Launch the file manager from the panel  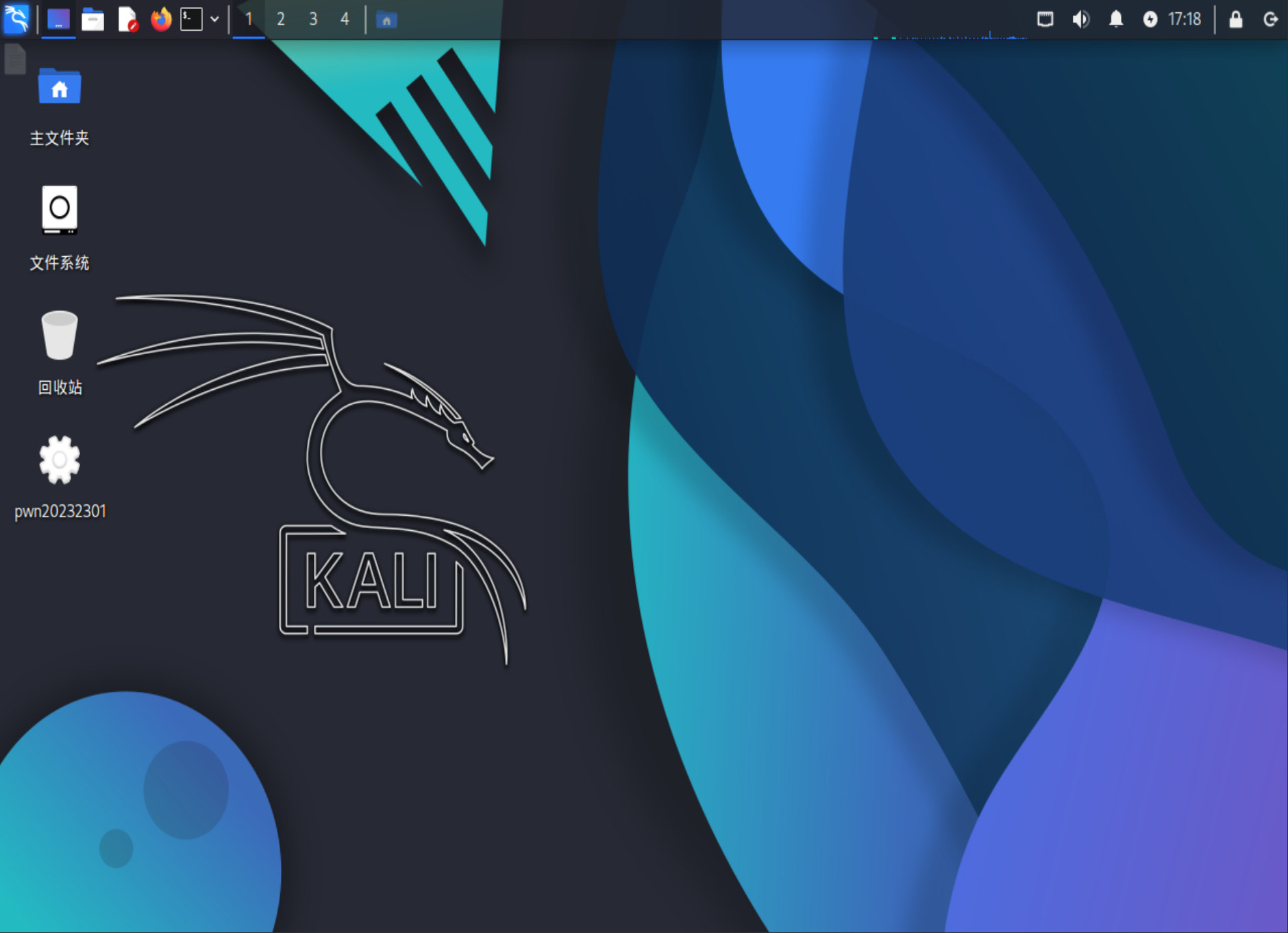click(x=92, y=19)
